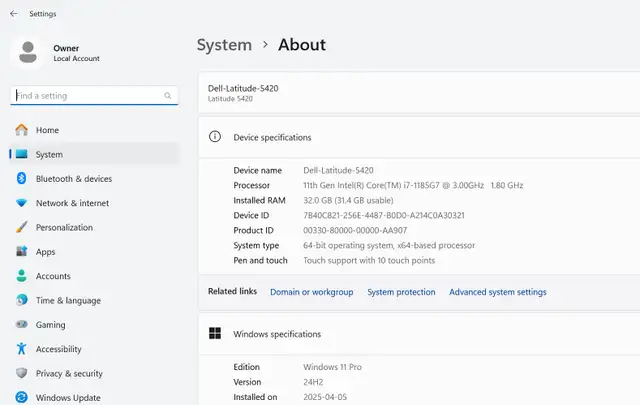Image resolution: width=640 pixels, height=405 pixels.
Task: Click the System type label
Action: (x=256, y=245)
